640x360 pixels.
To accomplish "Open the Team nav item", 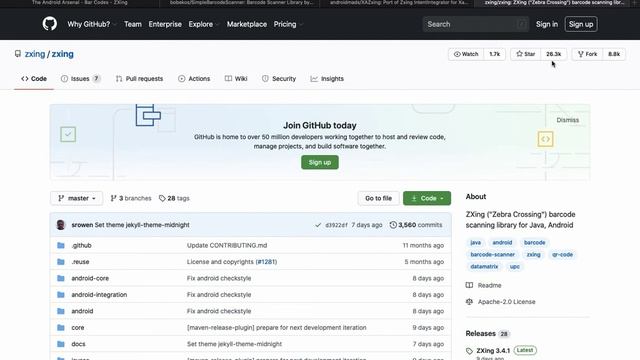I will (x=133, y=24).
